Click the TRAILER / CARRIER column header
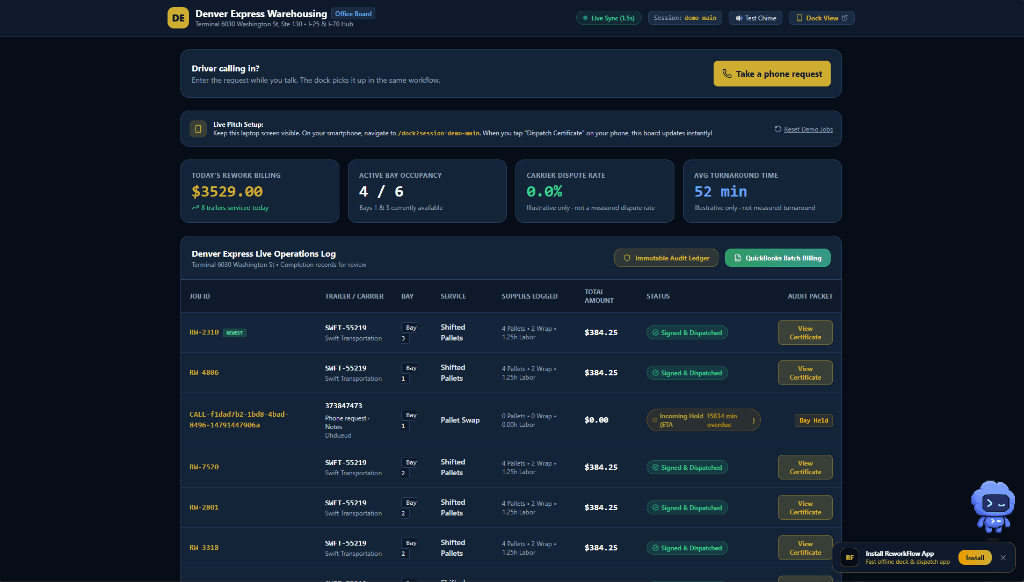The height and width of the screenshot is (582, 1024). pos(354,297)
